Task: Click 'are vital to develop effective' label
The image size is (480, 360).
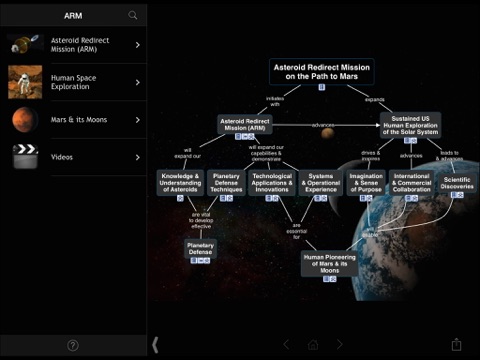Action: [x=201, y=220]
